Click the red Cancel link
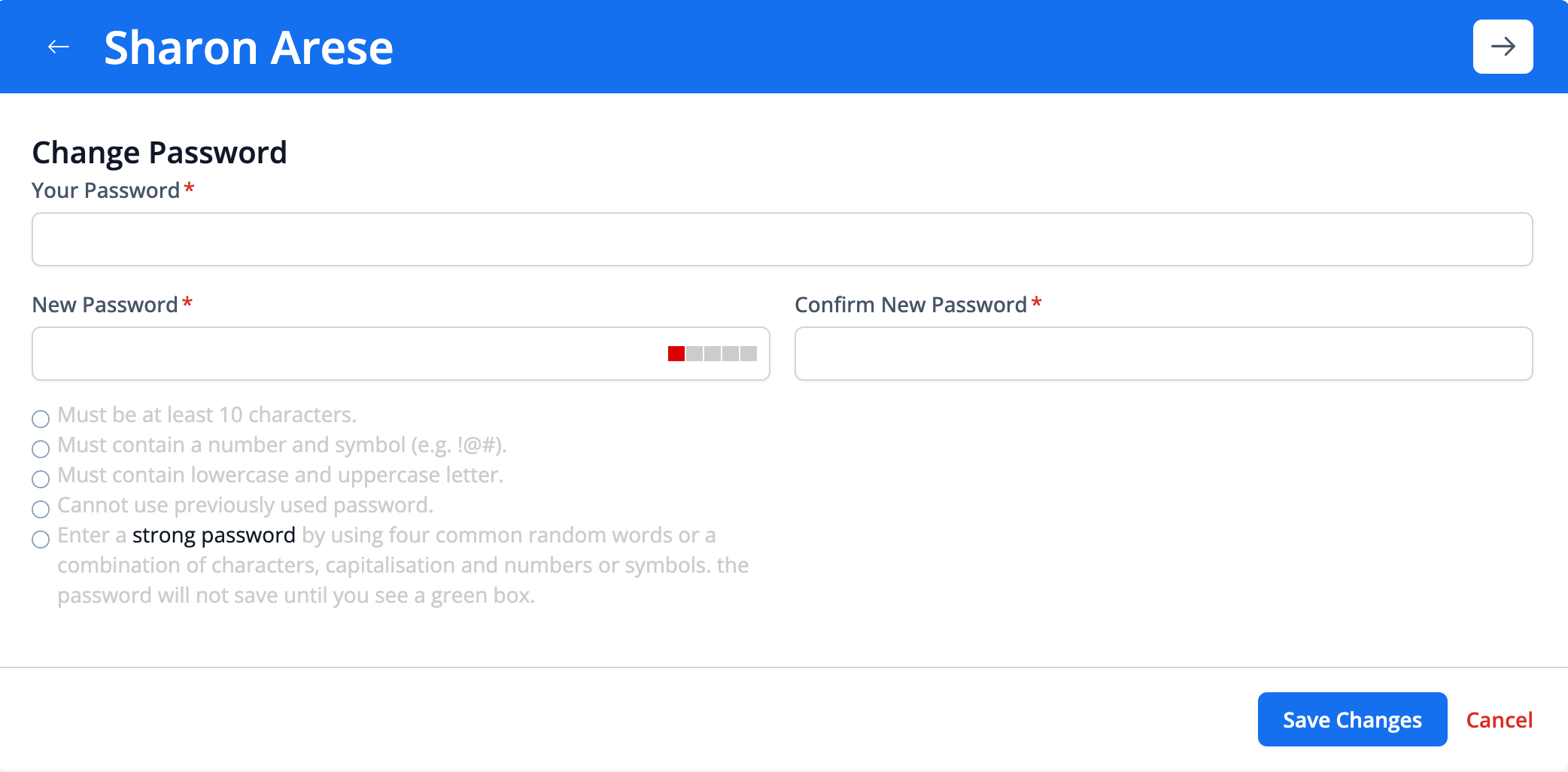Viewport: 1568px width, 772px height. (x=1499, y=720)
